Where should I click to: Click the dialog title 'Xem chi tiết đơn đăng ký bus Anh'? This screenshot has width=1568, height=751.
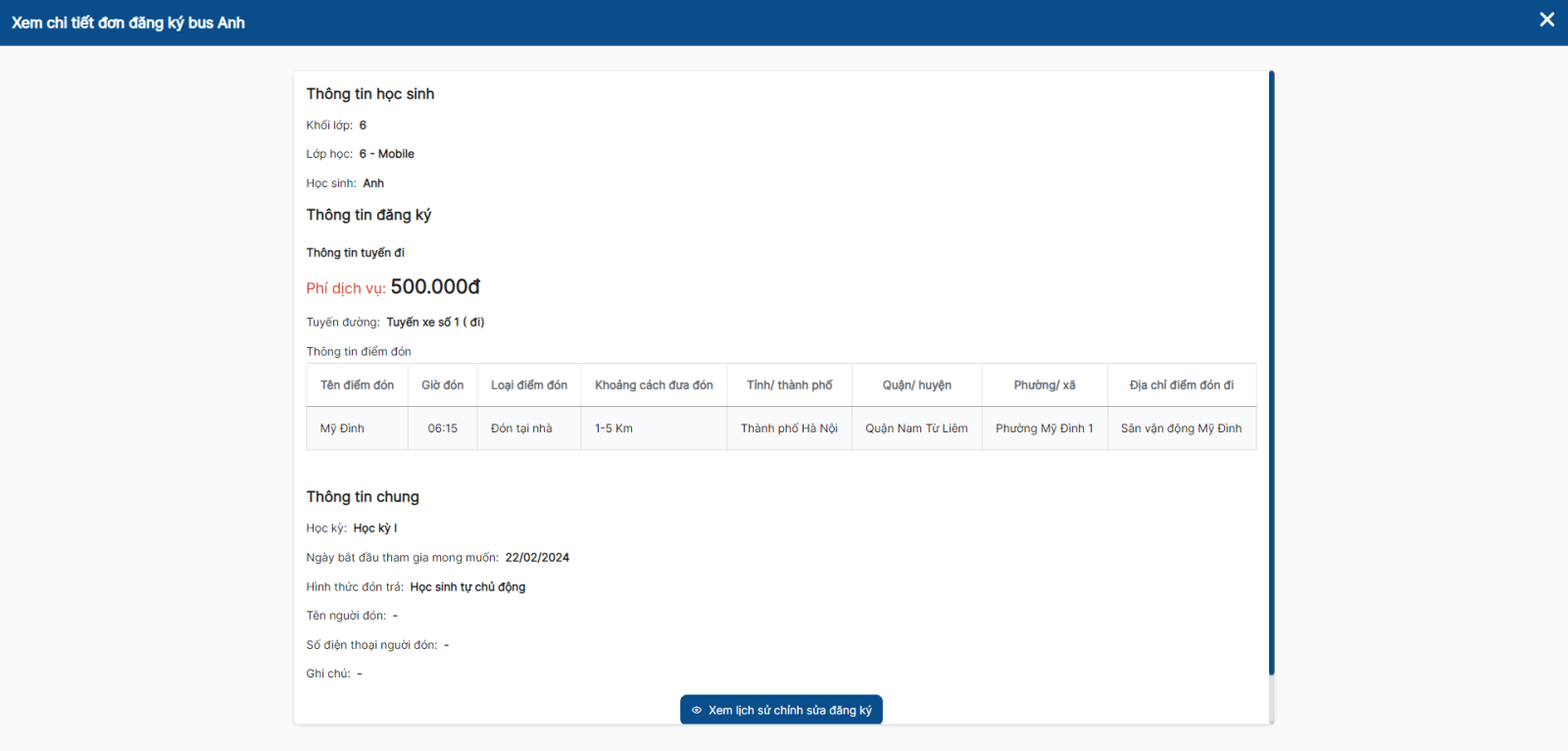[x=128, y=23]
